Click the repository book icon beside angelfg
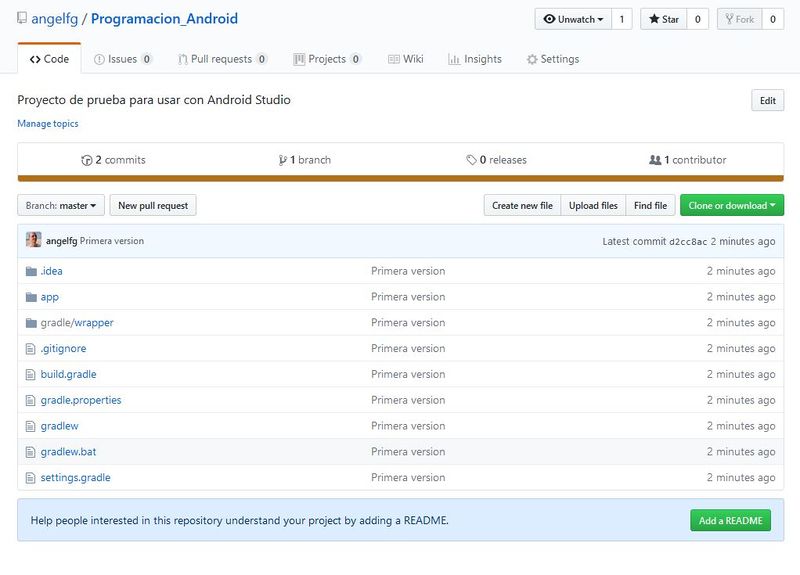 tap(22, 18)
